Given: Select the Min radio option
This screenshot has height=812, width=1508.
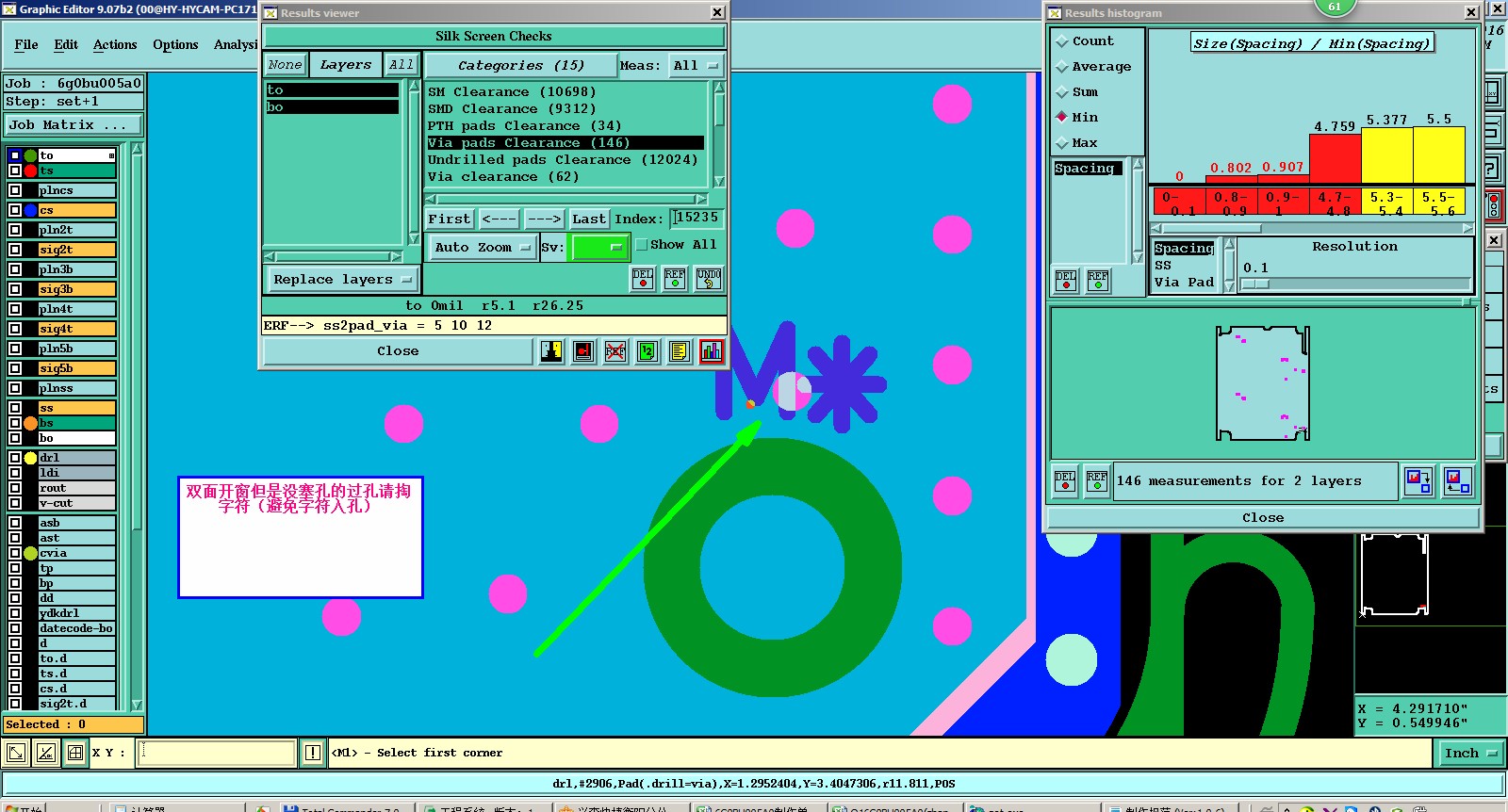Looking at the screenshot, I should [1062, 118].
